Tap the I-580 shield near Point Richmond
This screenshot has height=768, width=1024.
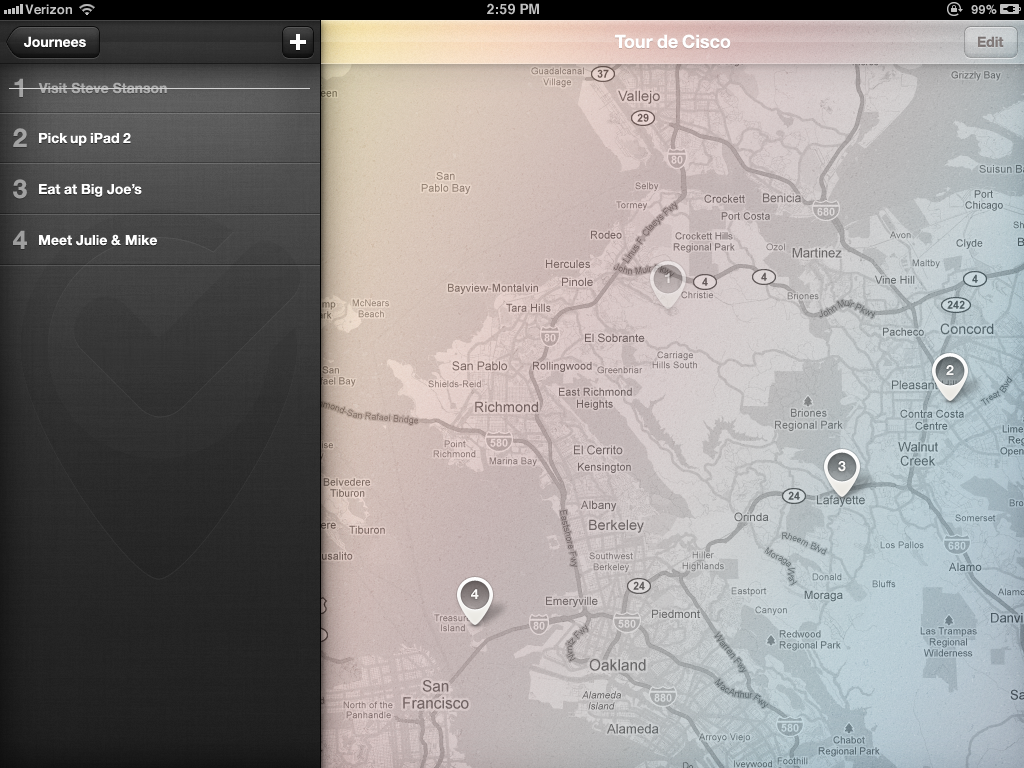coord(498,443)
